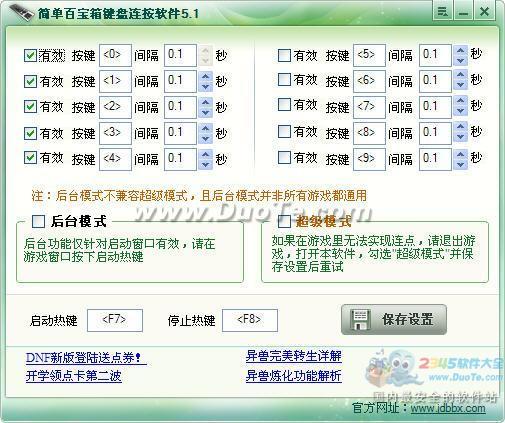Increase interval for key <1> using up arrow
This screenshot has height=423, width=505.
point(206,77)
